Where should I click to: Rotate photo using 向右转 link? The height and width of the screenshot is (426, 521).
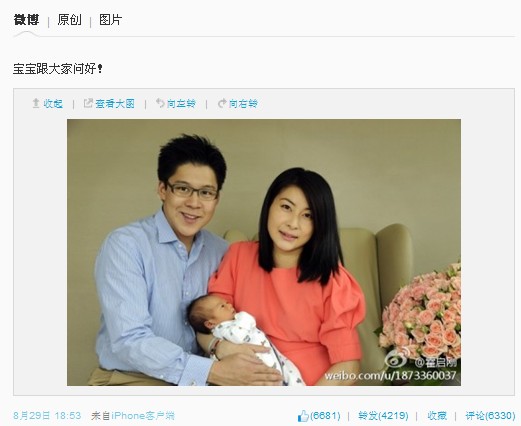[x=243, y=104]
